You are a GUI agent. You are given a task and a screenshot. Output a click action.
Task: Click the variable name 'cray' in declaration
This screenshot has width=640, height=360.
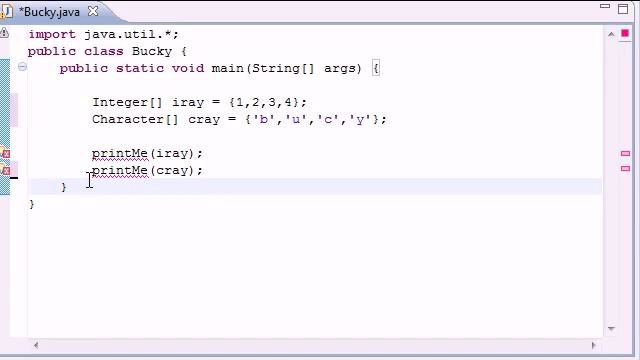pos(204,120)
